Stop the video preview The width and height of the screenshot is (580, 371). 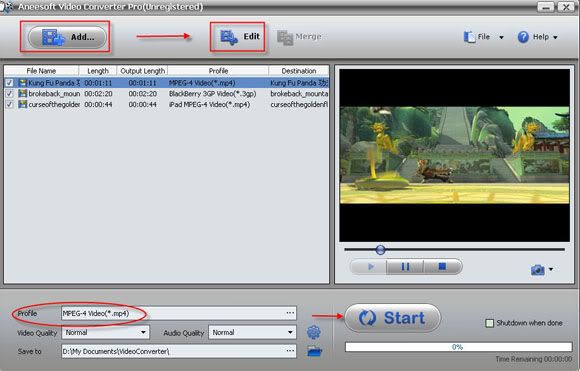(442, 267)
